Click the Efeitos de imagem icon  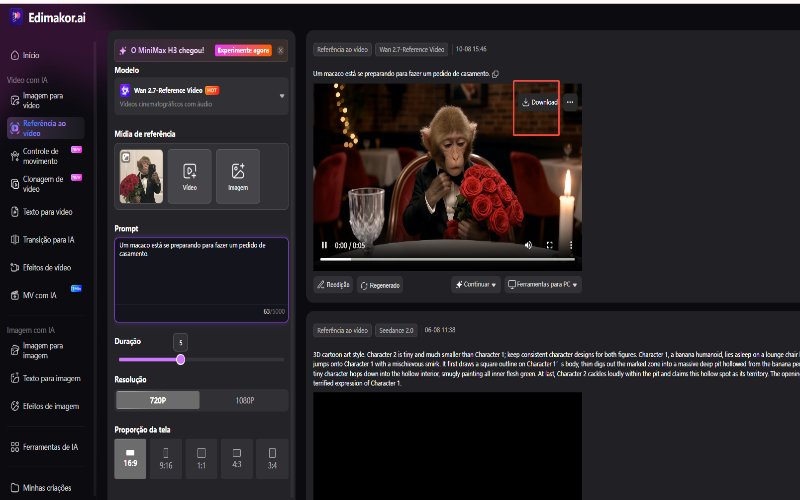click(15, 406)
